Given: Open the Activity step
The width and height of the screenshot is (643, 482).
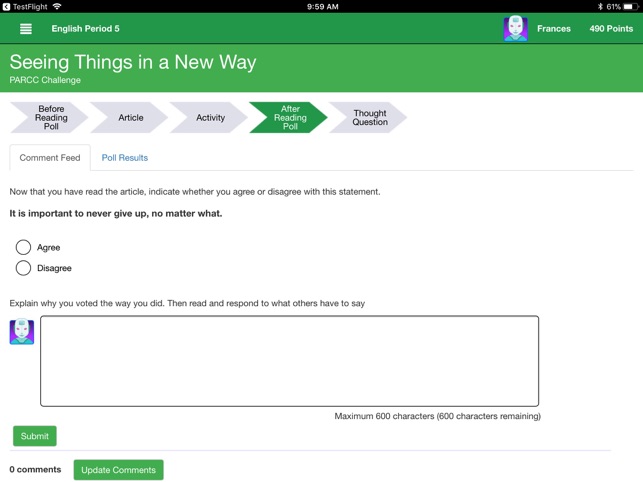Looking at the screenshot, I should tap(208, 118).
